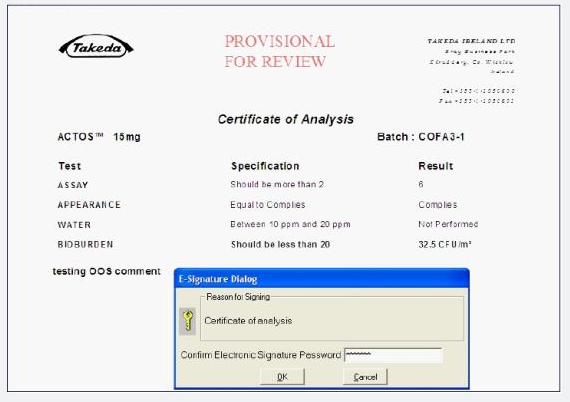Click the Takeda Ireland Ltd address block
This screenshot has width=570, height=402.
pyautogui.click(x=472, y=71)
